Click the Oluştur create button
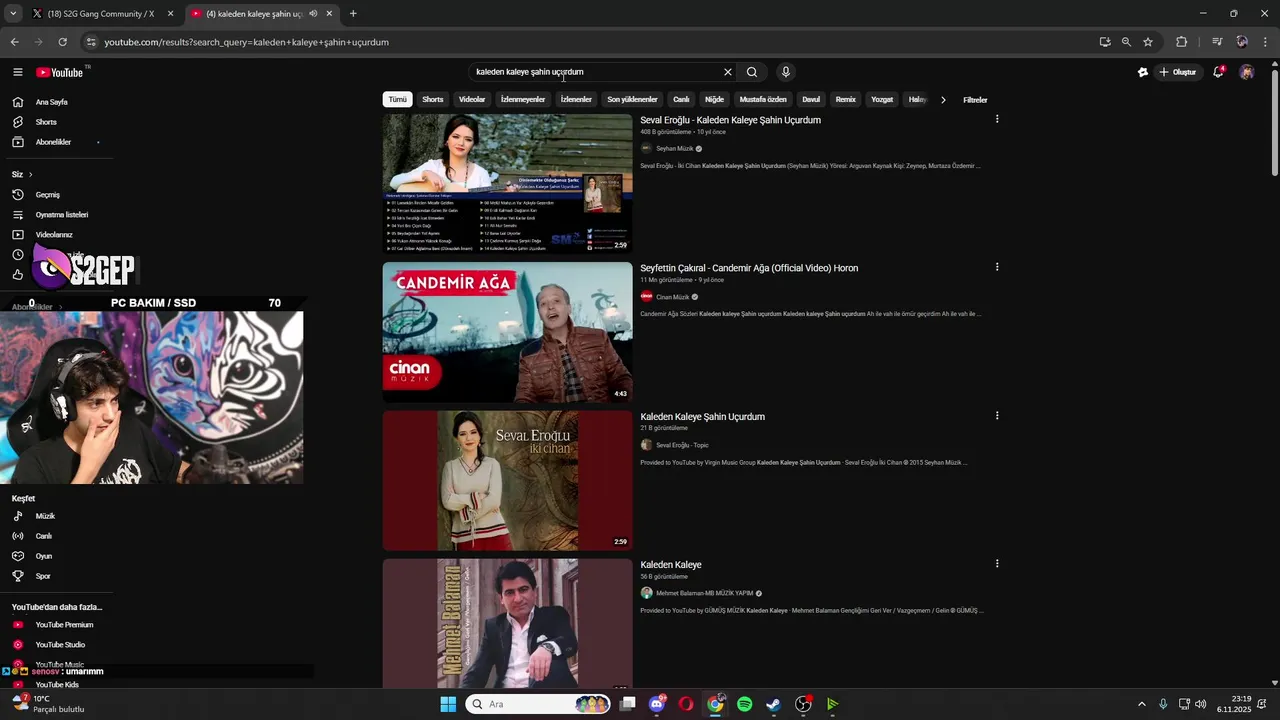 pyautogui.click(x=1177, y=72)
